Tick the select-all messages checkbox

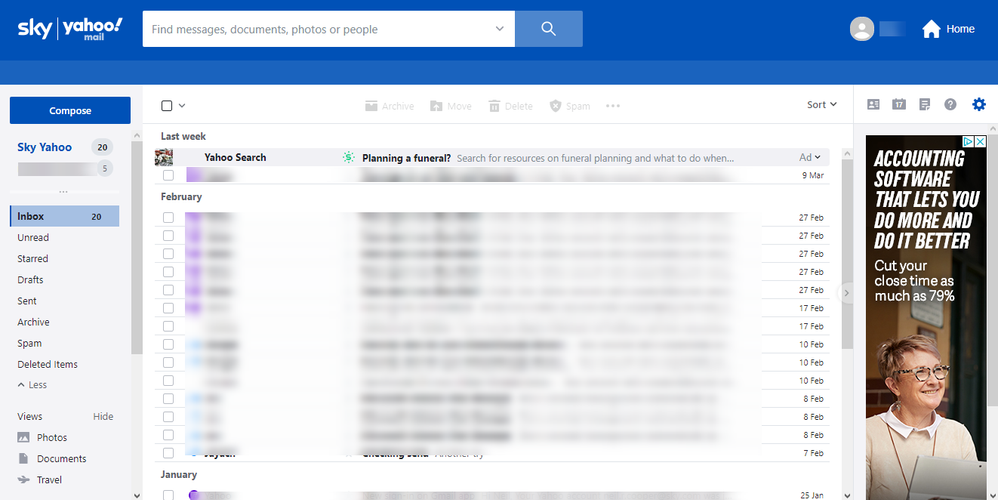[x=167, y=106]
